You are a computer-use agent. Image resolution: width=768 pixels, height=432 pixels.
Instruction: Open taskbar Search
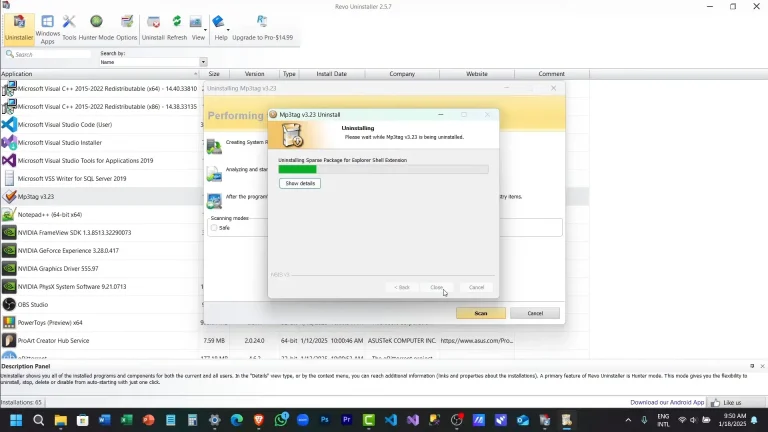tap(38, 420)
